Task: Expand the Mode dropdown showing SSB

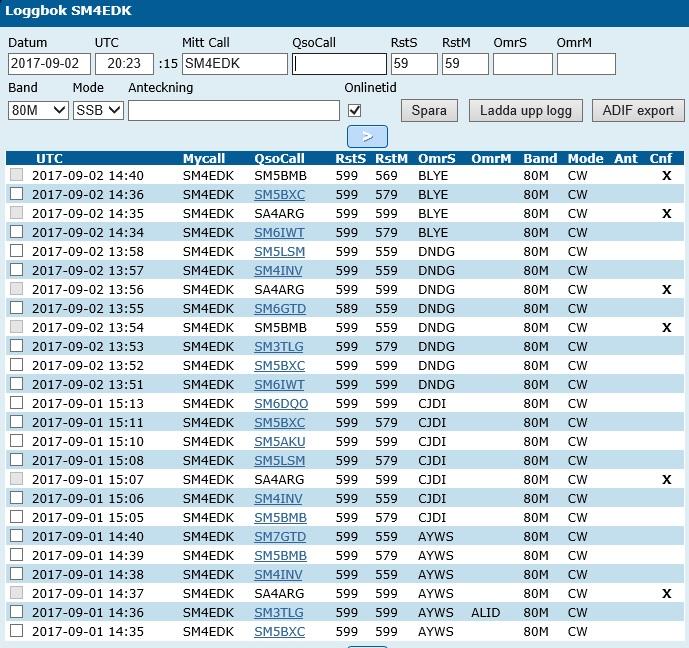Action: pyautogui.click(x=98, y=110)
